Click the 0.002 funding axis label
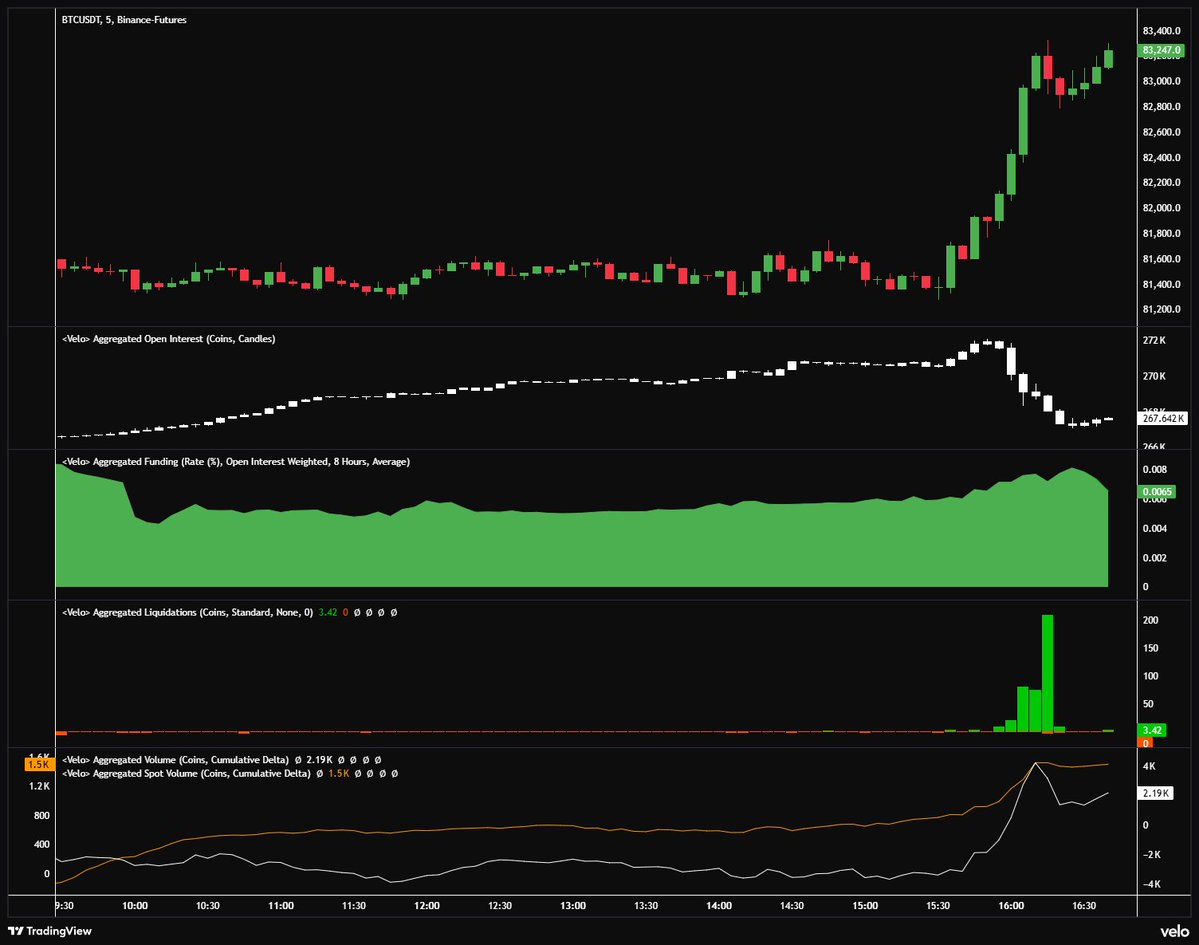Image resolution: width=1199 pixels, height=945 pixels. [x=1155, y=558]
